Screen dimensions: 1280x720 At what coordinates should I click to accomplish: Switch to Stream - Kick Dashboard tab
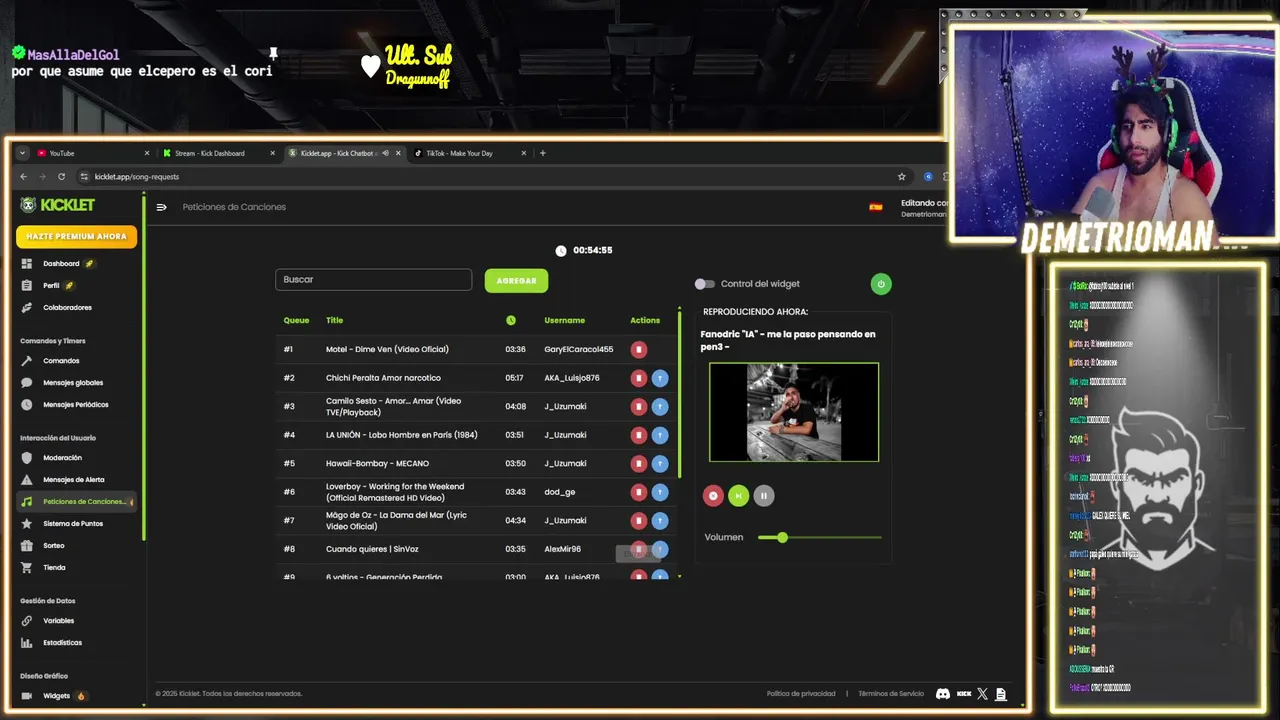pyautogui.click(x=217, y=153)
